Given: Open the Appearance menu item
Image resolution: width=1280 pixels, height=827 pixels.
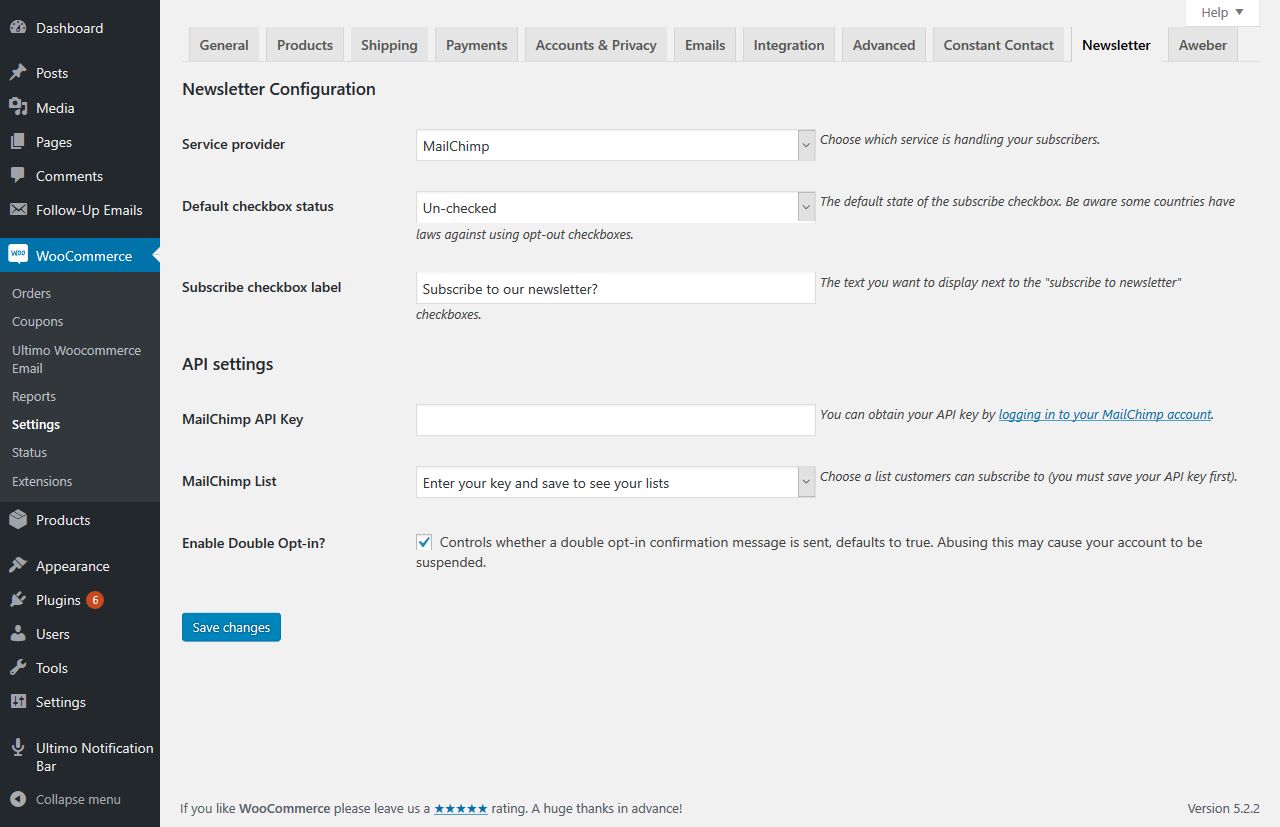Looking at the screenshot, I should [x=80, y=566].
